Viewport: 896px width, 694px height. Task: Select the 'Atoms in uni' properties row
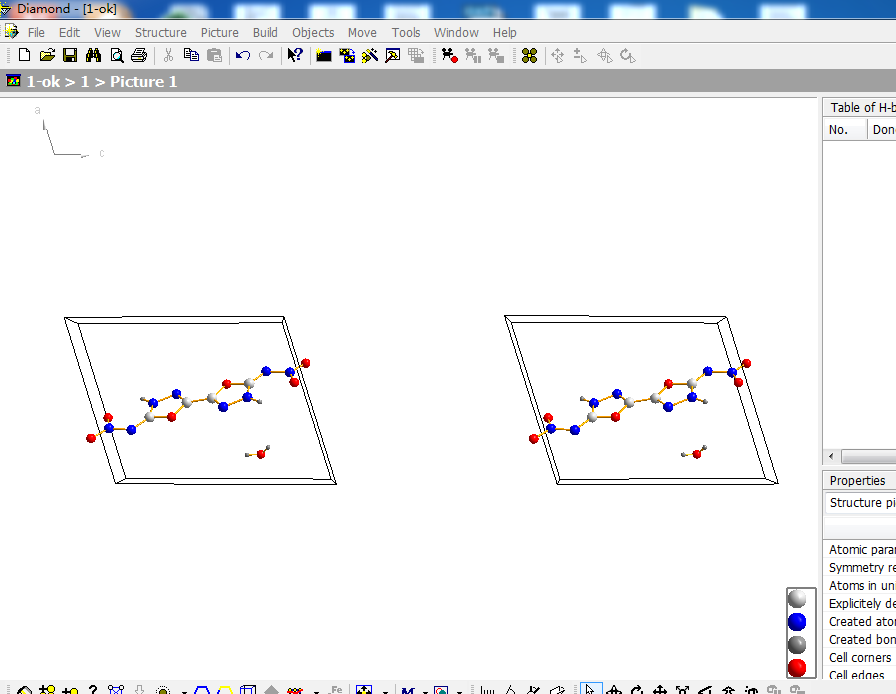[x=861, y=585]
